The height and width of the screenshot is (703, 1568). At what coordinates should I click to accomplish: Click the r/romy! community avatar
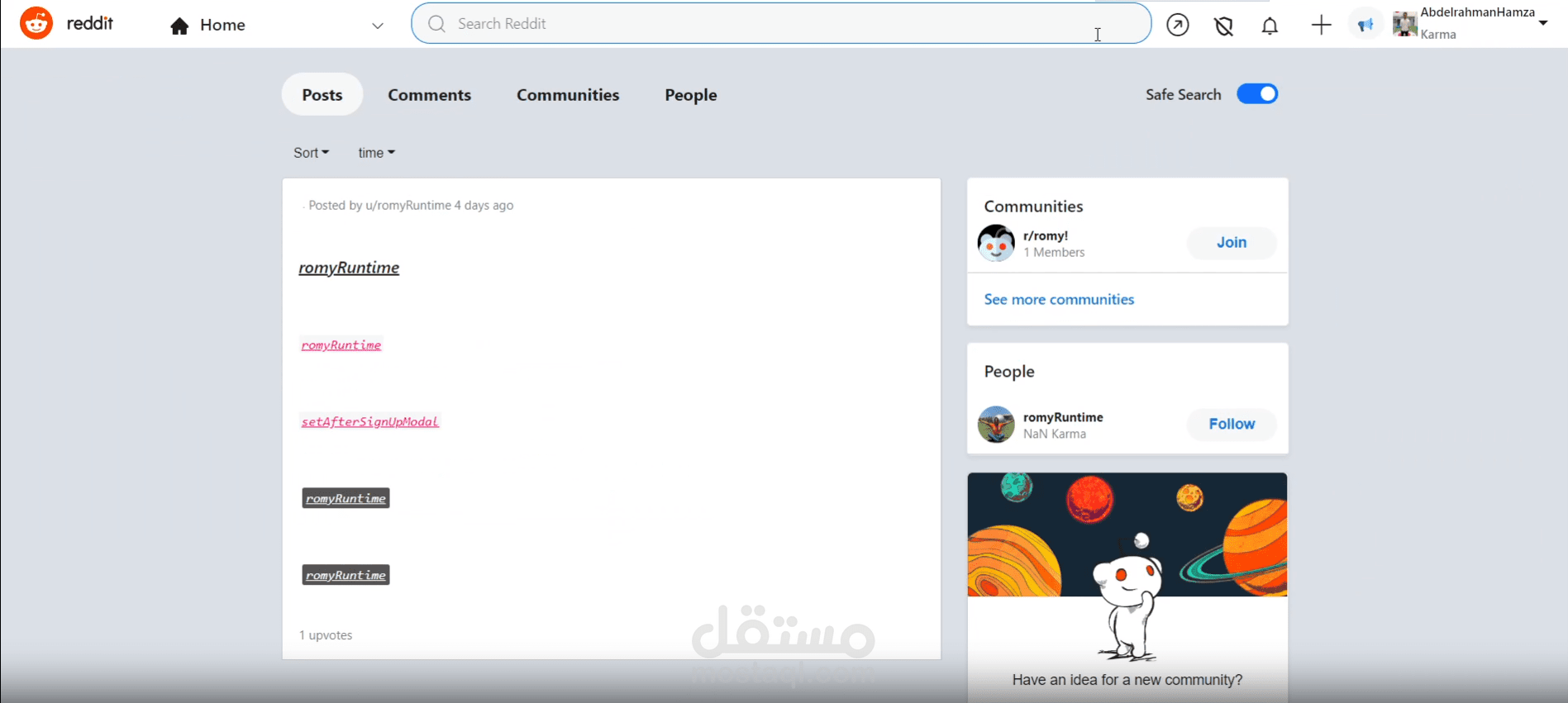pos(996,243)
